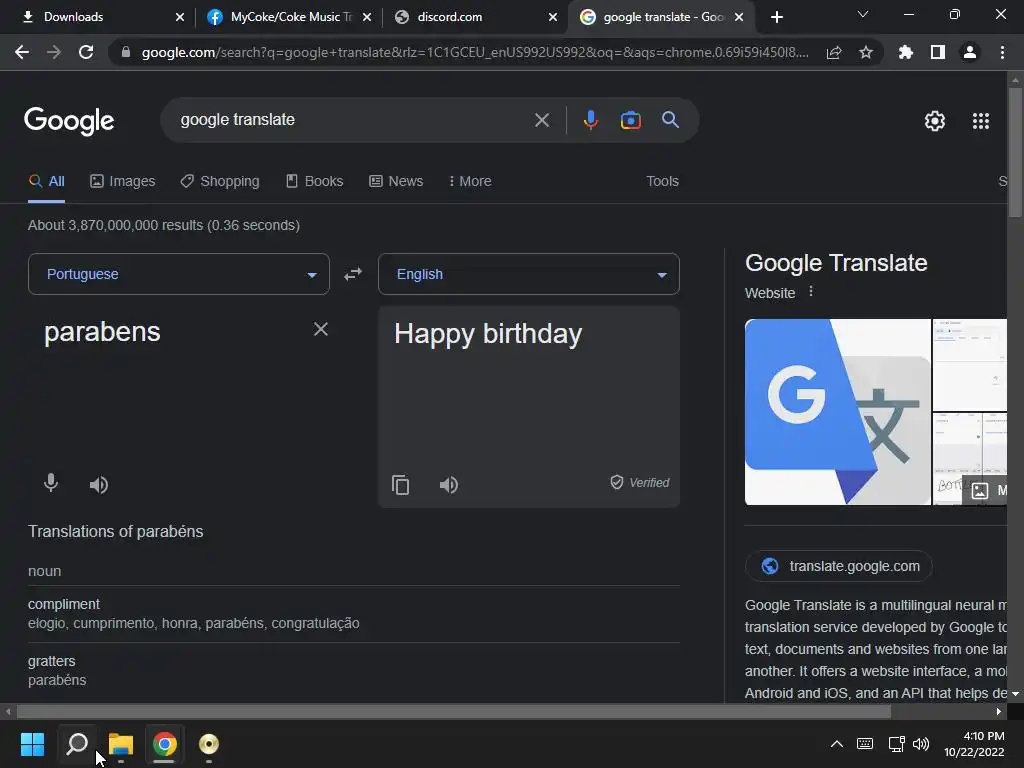Viewport: 1024px width, 768px height.
Task: Share this page via address bar icon
Action: (834, 52)
